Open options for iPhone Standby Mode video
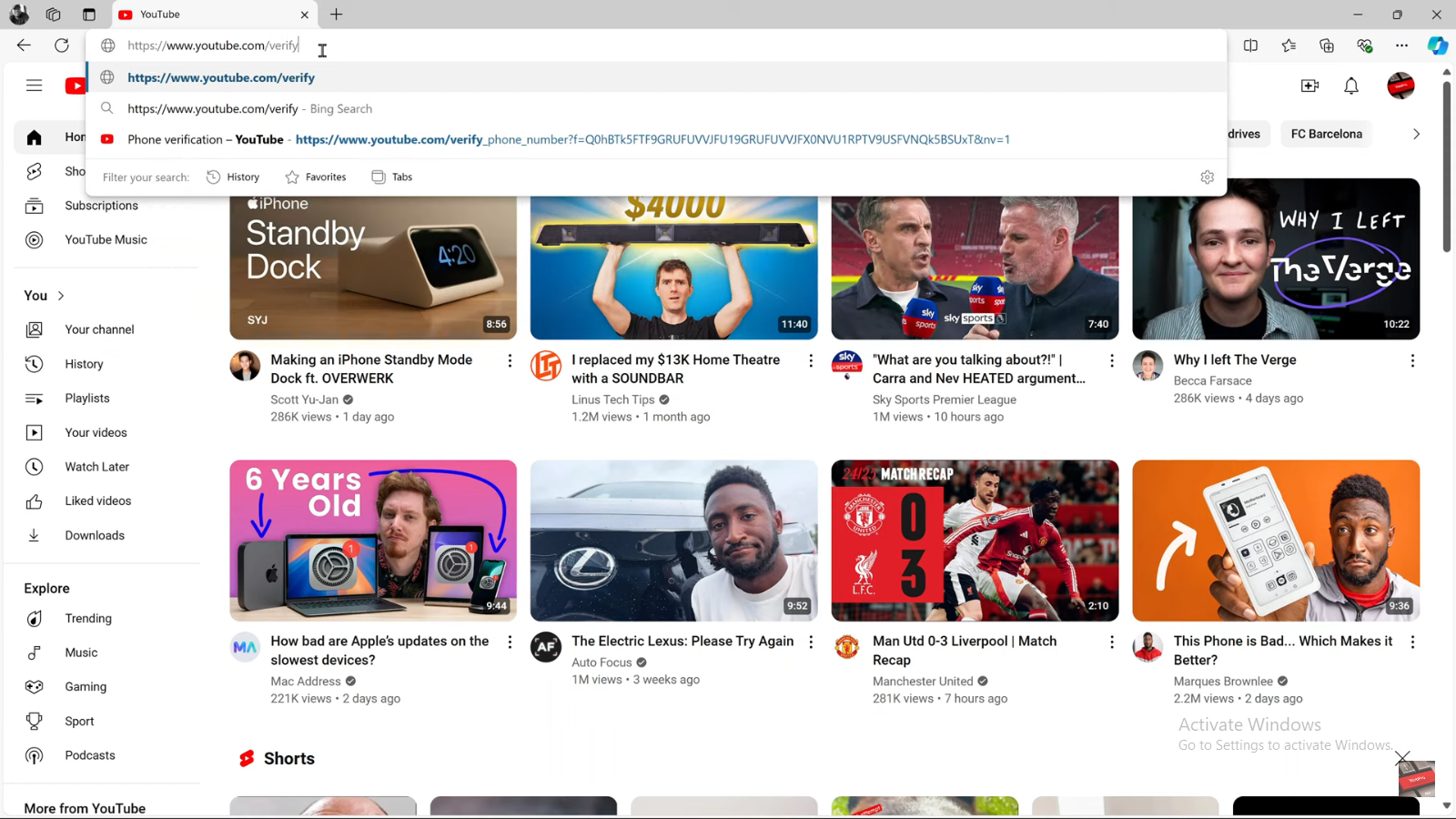Viewport: 1456px width, 819px height. pyautogui.click(x=510, y=361)
